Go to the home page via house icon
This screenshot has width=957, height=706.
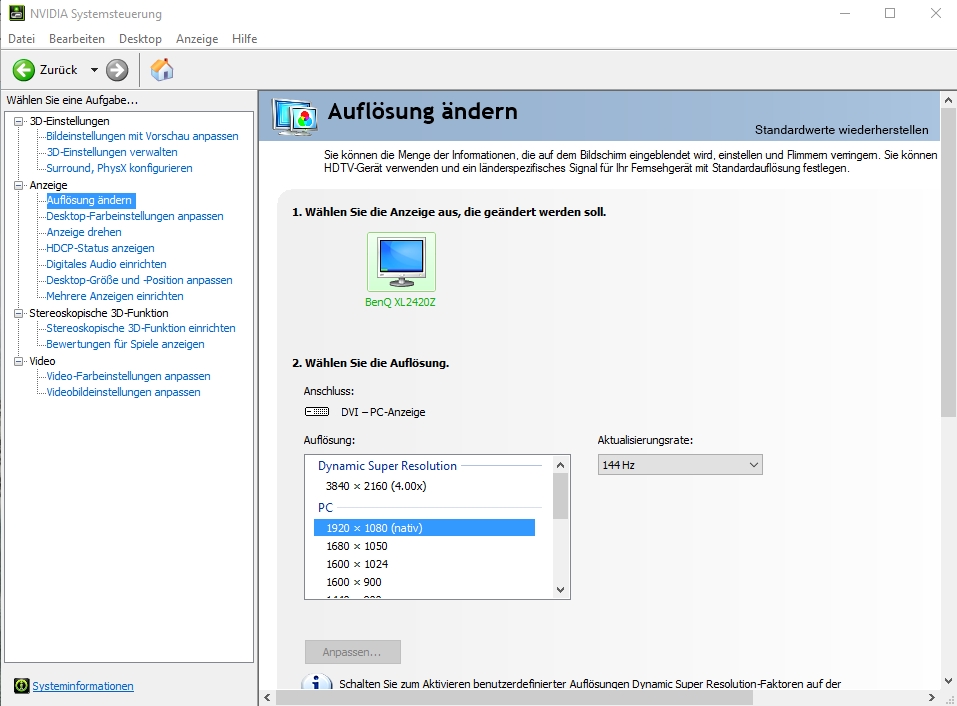[162, 70]
